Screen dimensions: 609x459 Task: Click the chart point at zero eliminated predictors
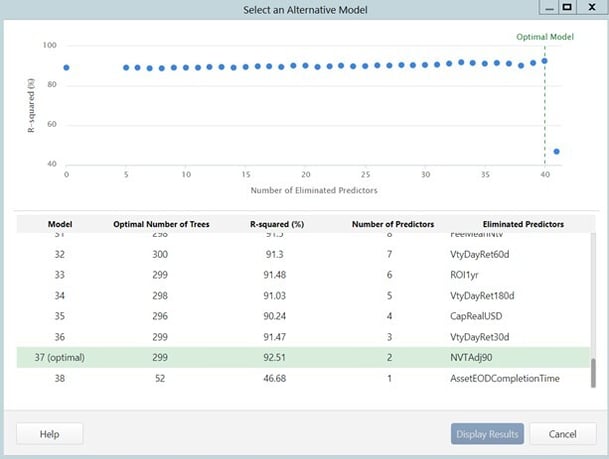coord(66,68)
